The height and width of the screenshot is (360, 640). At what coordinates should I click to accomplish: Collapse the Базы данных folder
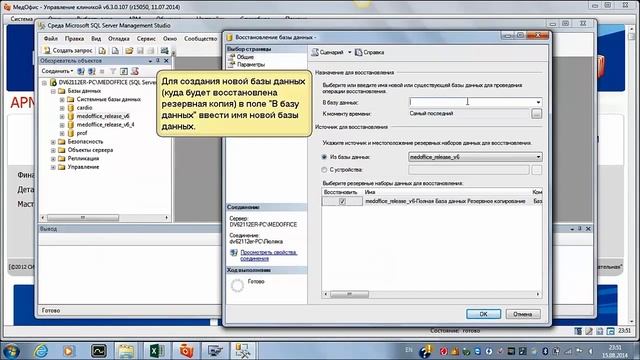click(x=53, y=91)
